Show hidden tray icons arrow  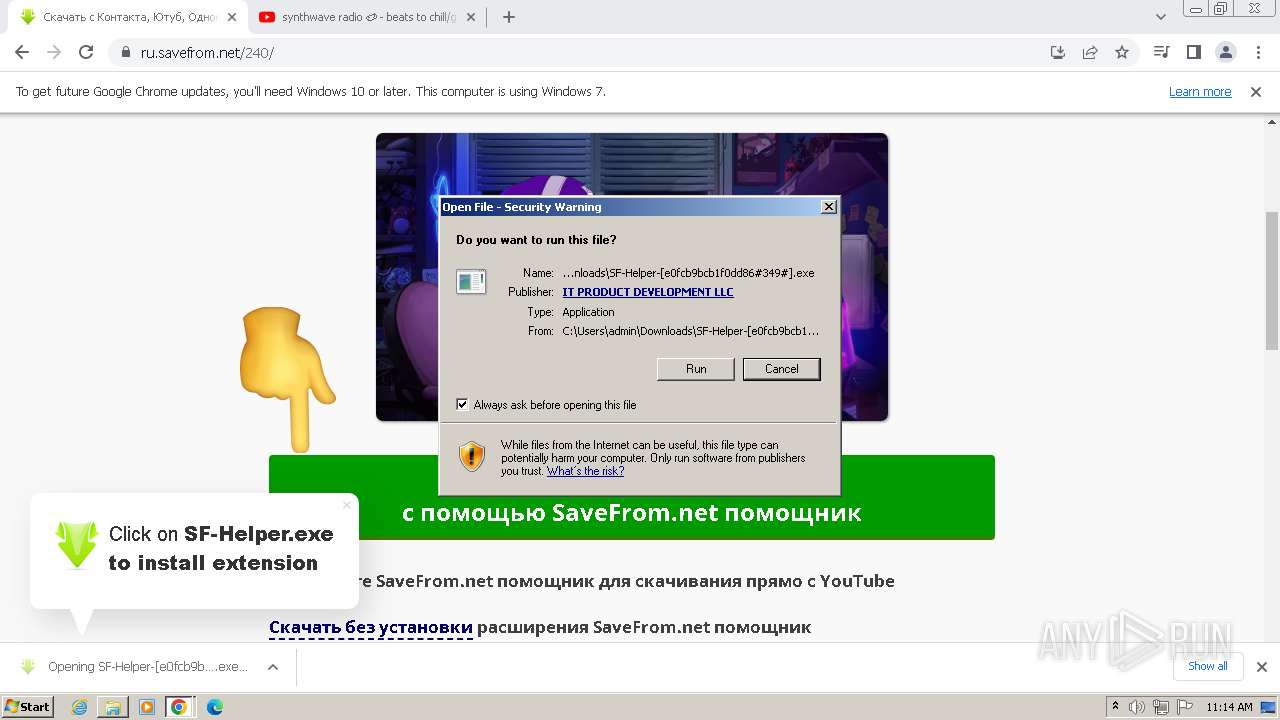(x=1116, y=707)
